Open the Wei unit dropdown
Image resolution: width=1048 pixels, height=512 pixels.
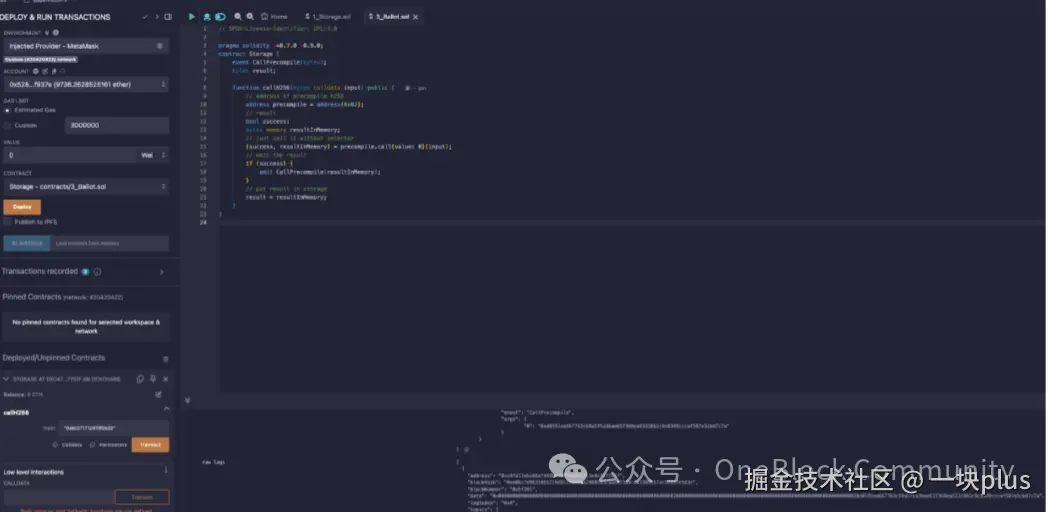pos(153,155)
